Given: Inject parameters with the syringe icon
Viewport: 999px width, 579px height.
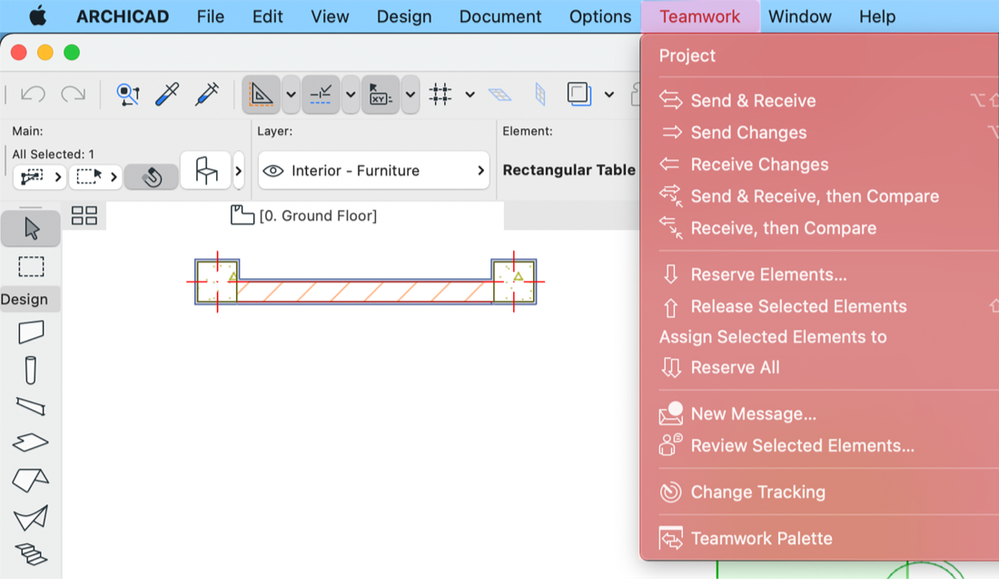Looking at the screenshot, I should coord(208,94).
